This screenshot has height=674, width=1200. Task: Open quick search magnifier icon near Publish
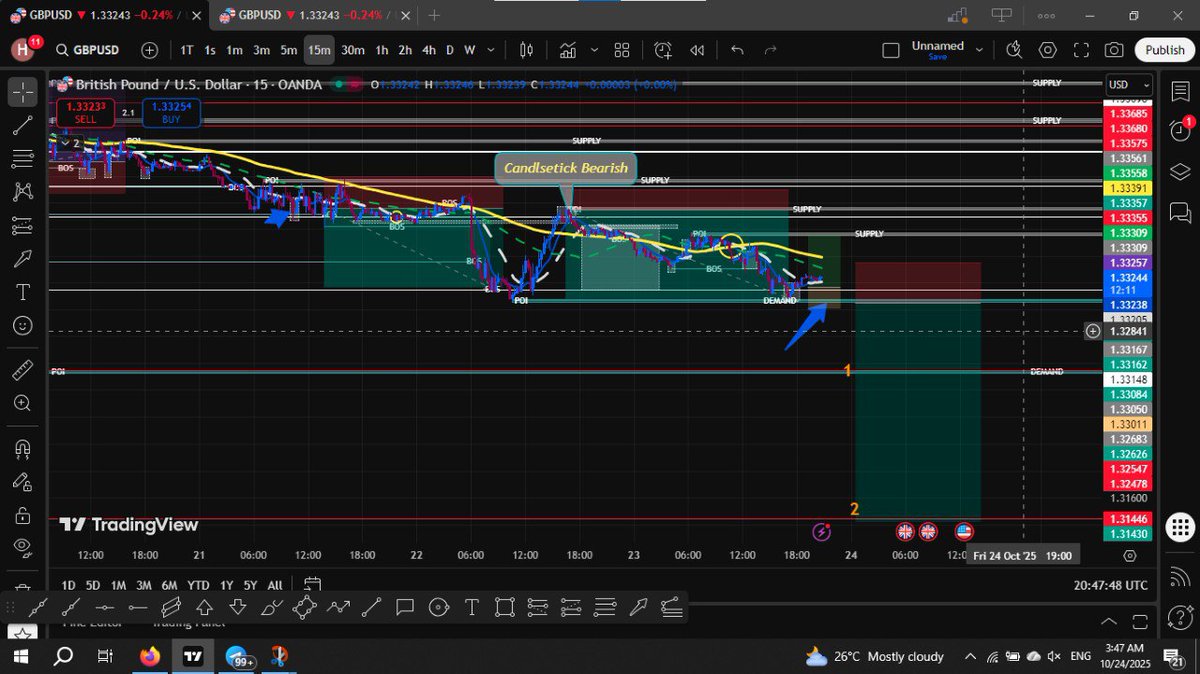[x=1014, y=50]
